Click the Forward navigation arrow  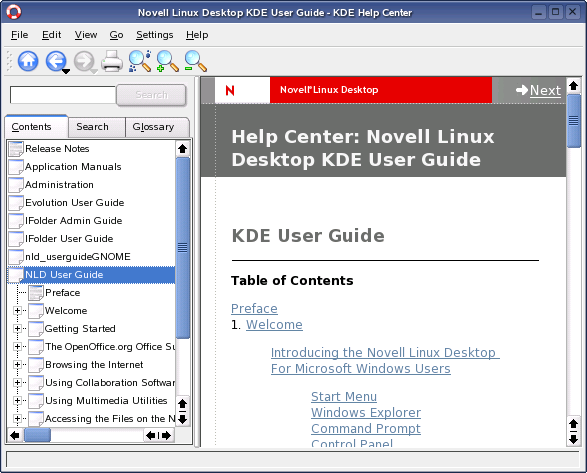[84, 61]
